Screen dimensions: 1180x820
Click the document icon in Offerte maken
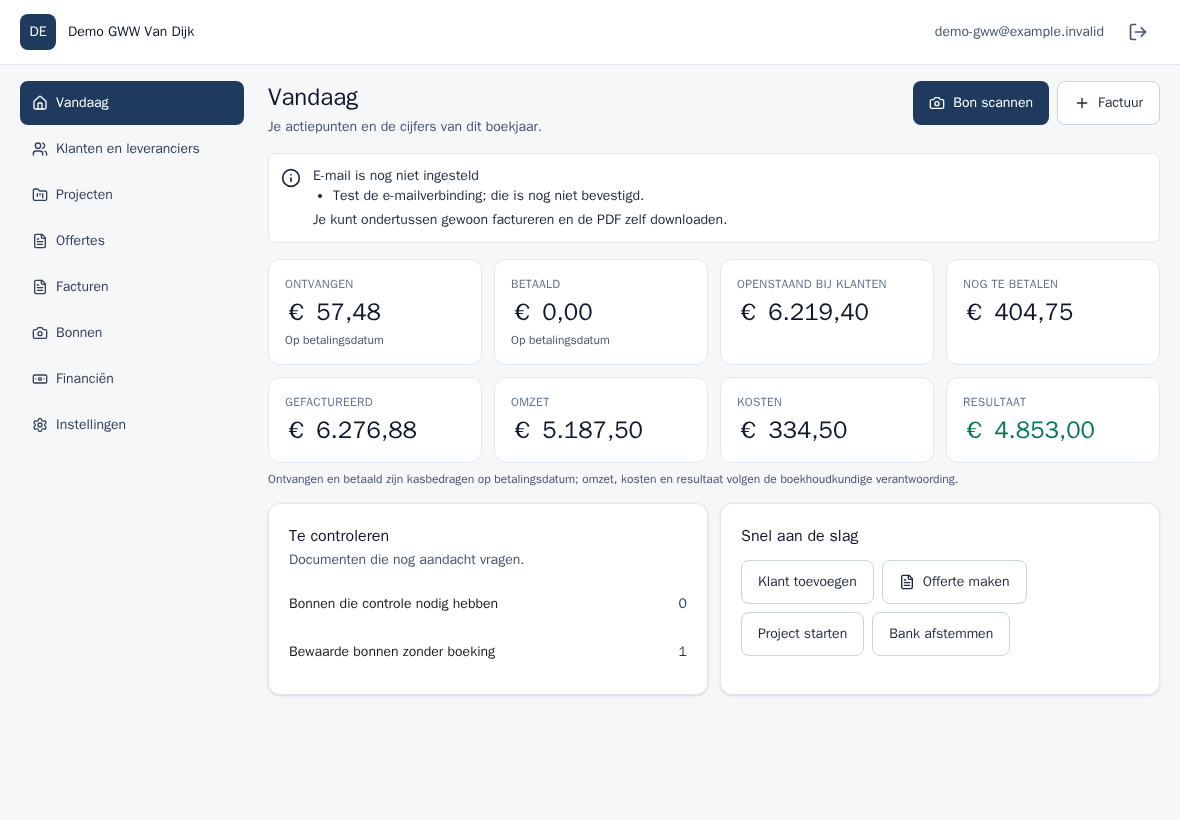(907, 582)
